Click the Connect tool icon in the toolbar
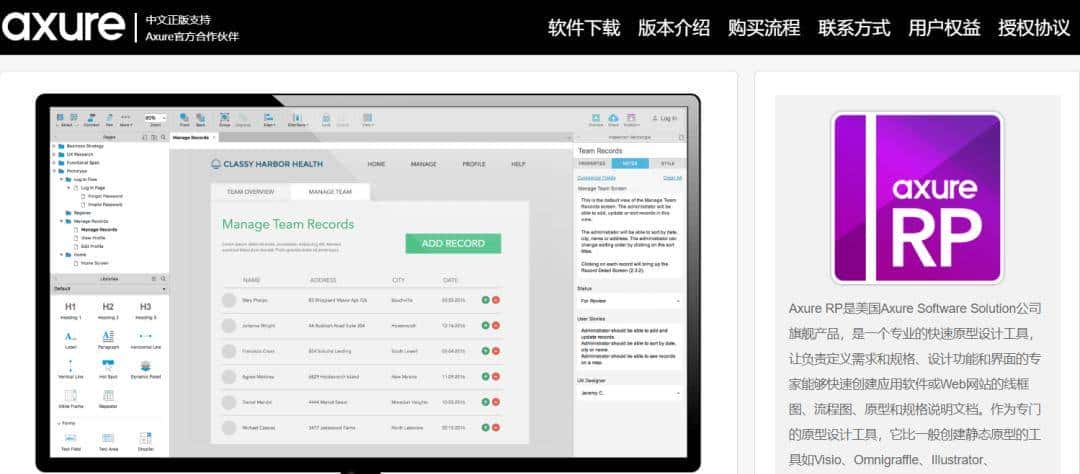 click(x=92, y=119)
